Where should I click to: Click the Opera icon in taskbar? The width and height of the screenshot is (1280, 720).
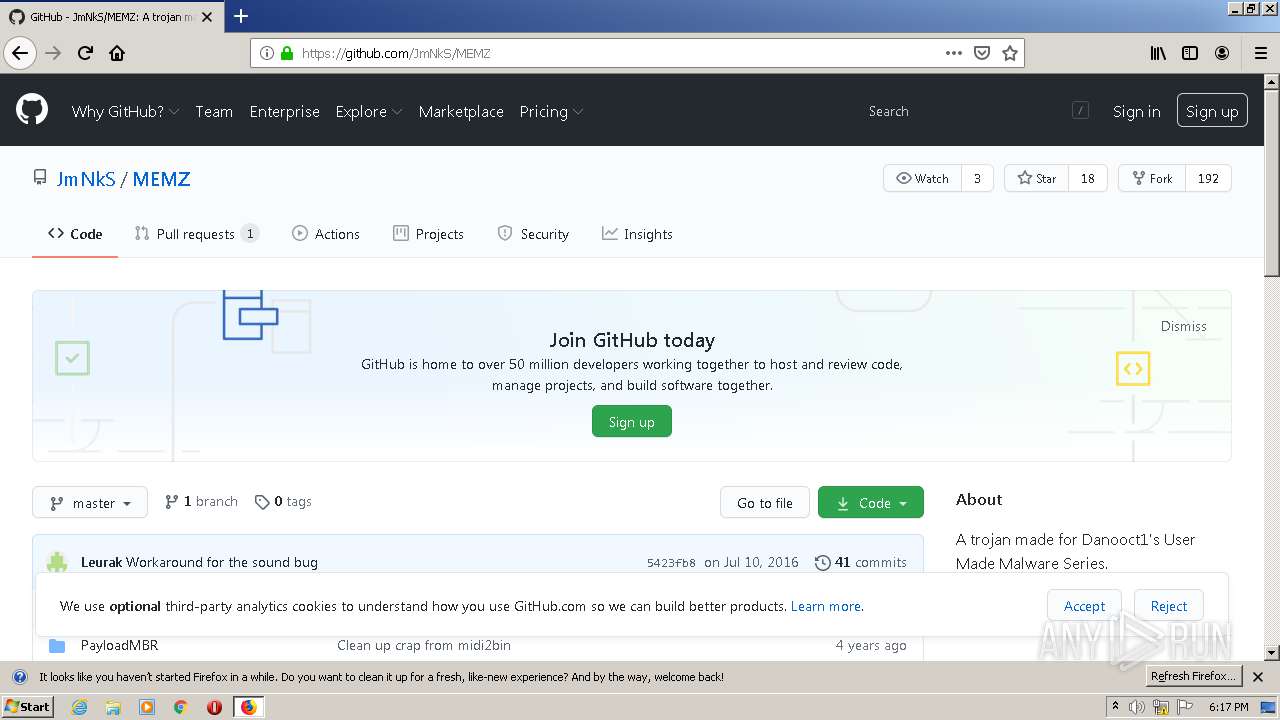pyautogui.click(x=214, y=707)
